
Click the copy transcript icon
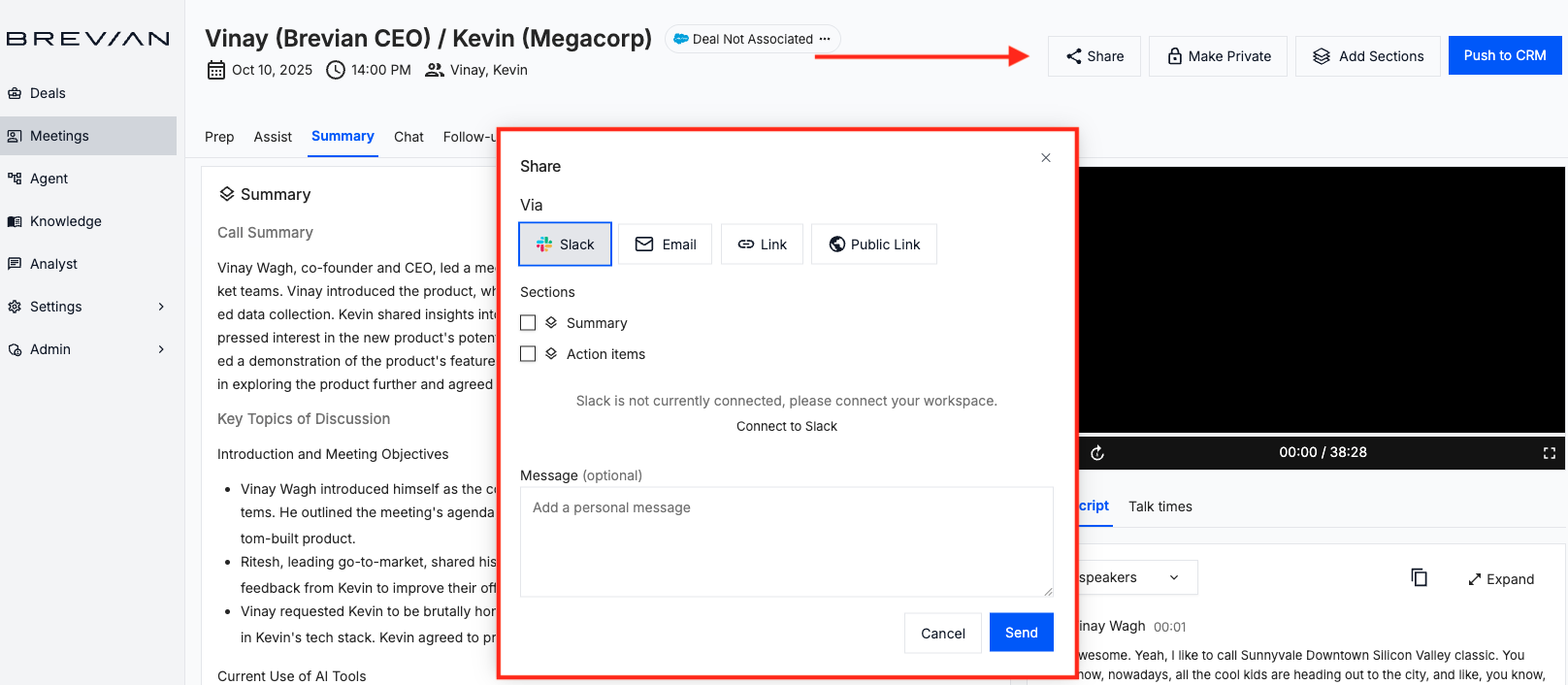tap(1419, 578)
